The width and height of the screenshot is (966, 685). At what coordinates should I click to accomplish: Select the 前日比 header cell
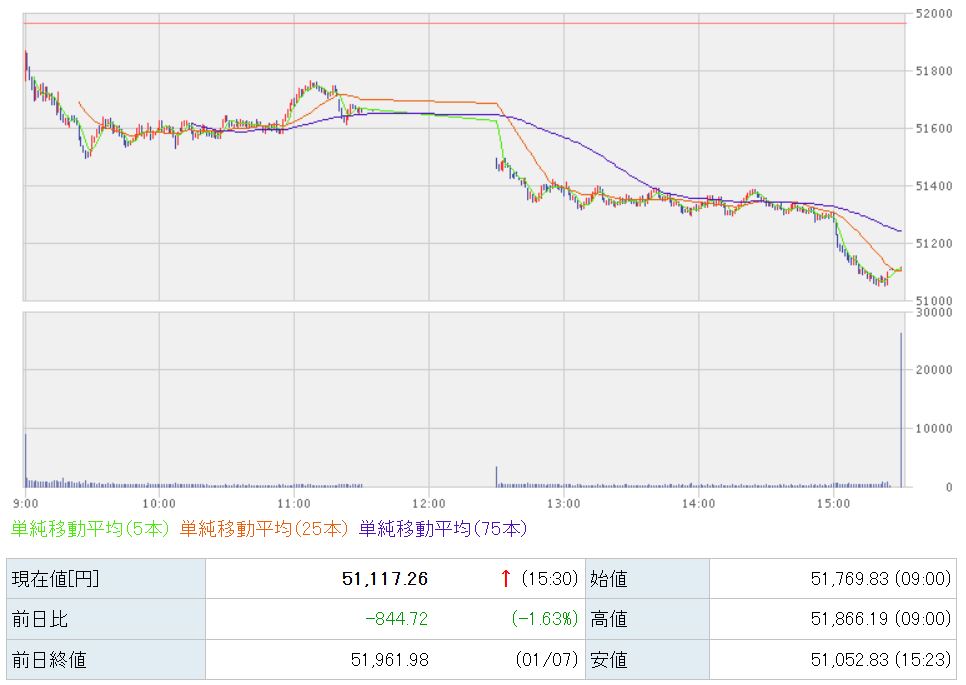105,619
